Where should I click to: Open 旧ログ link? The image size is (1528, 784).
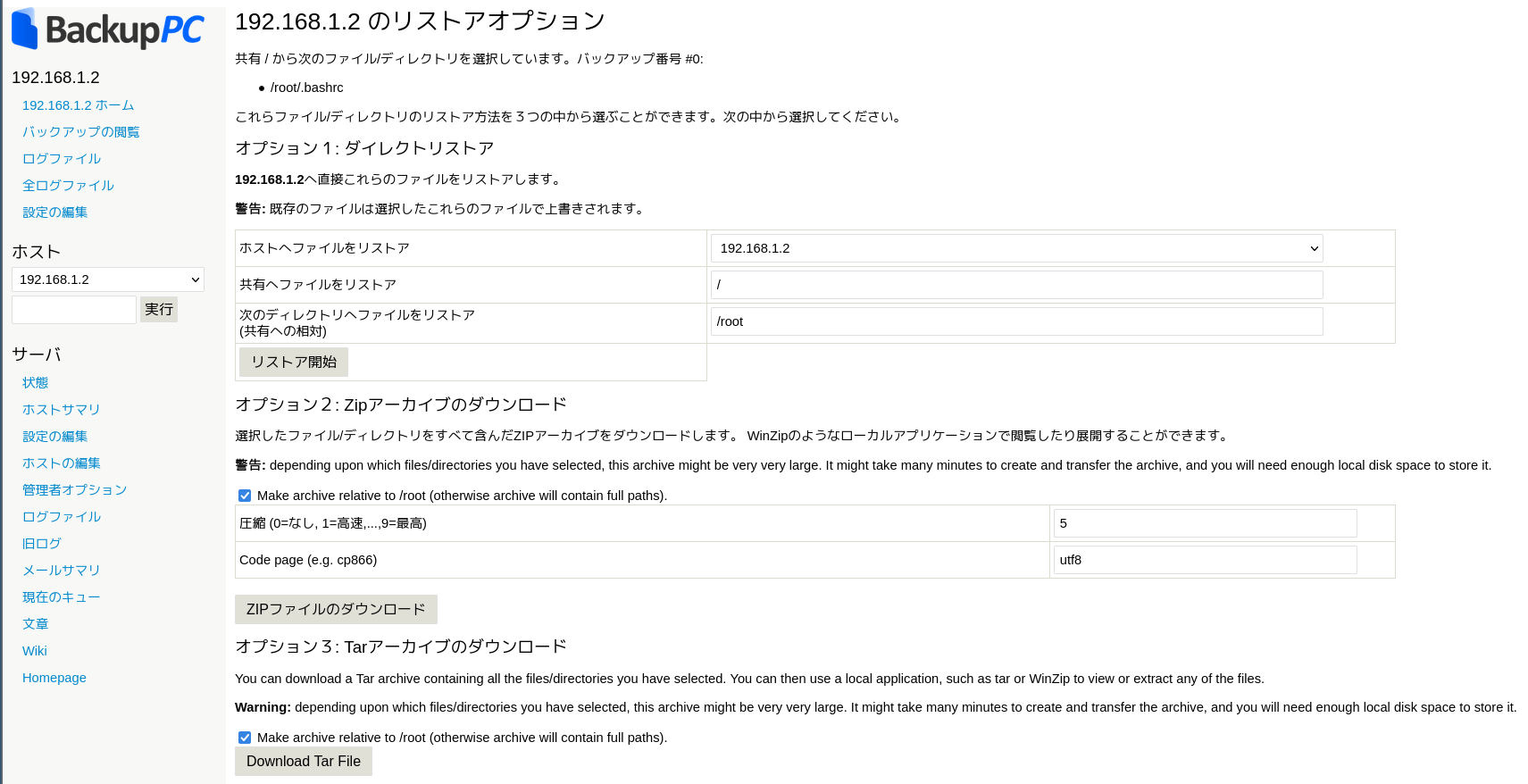(x=41, y=544)
